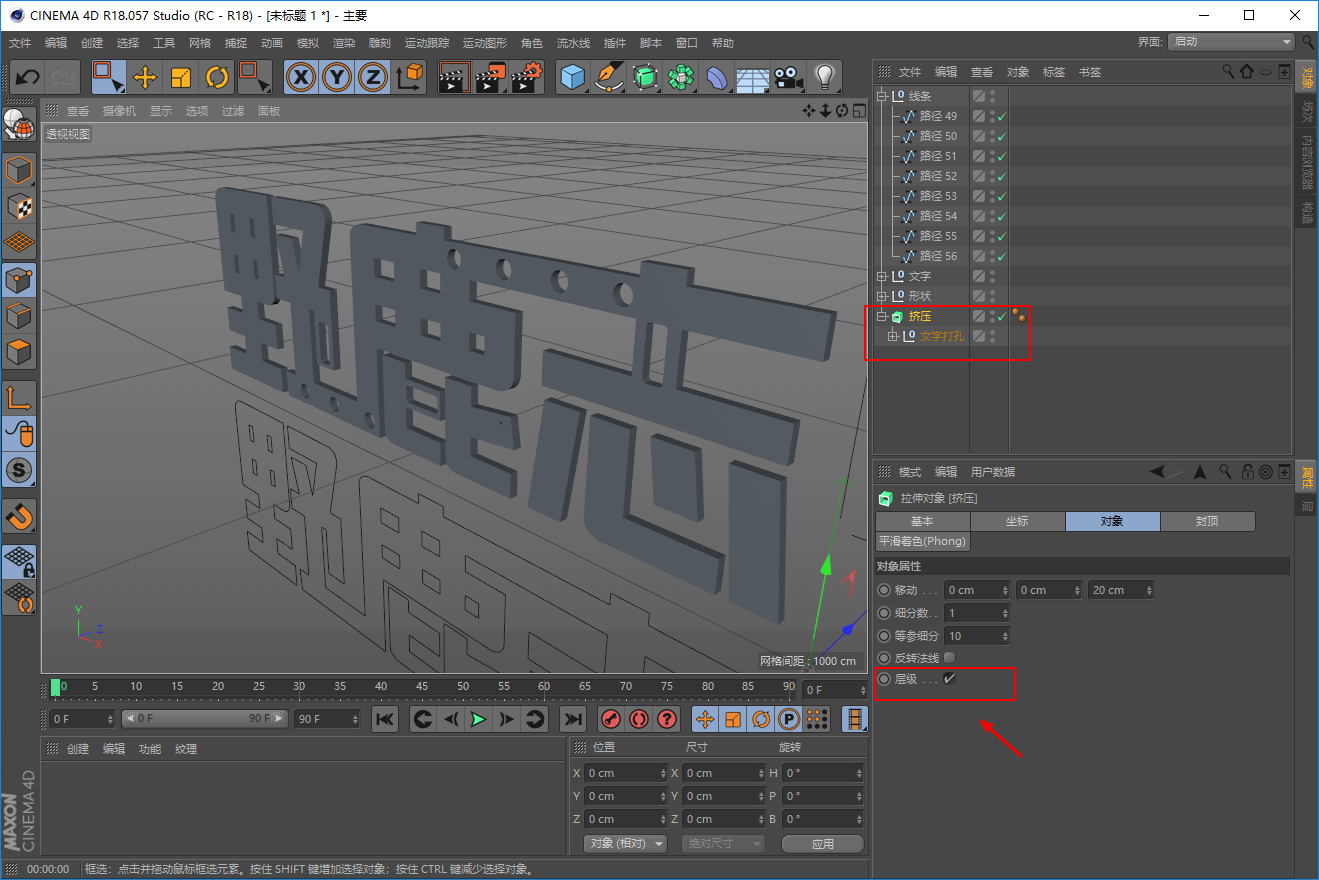Image resolution: width=1319 pixels, height=880 pixels.
Task: Select the Pen spline tool
Action: point(609,77)
